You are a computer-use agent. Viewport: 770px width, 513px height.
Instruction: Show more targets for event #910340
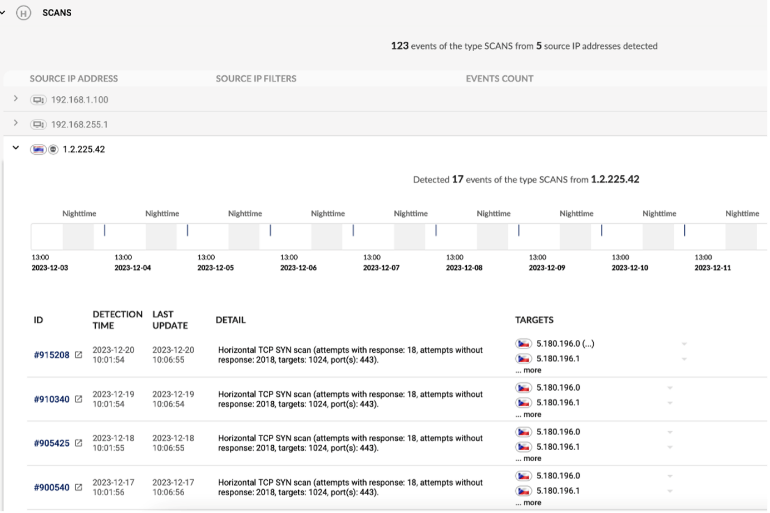pos(528,414)
